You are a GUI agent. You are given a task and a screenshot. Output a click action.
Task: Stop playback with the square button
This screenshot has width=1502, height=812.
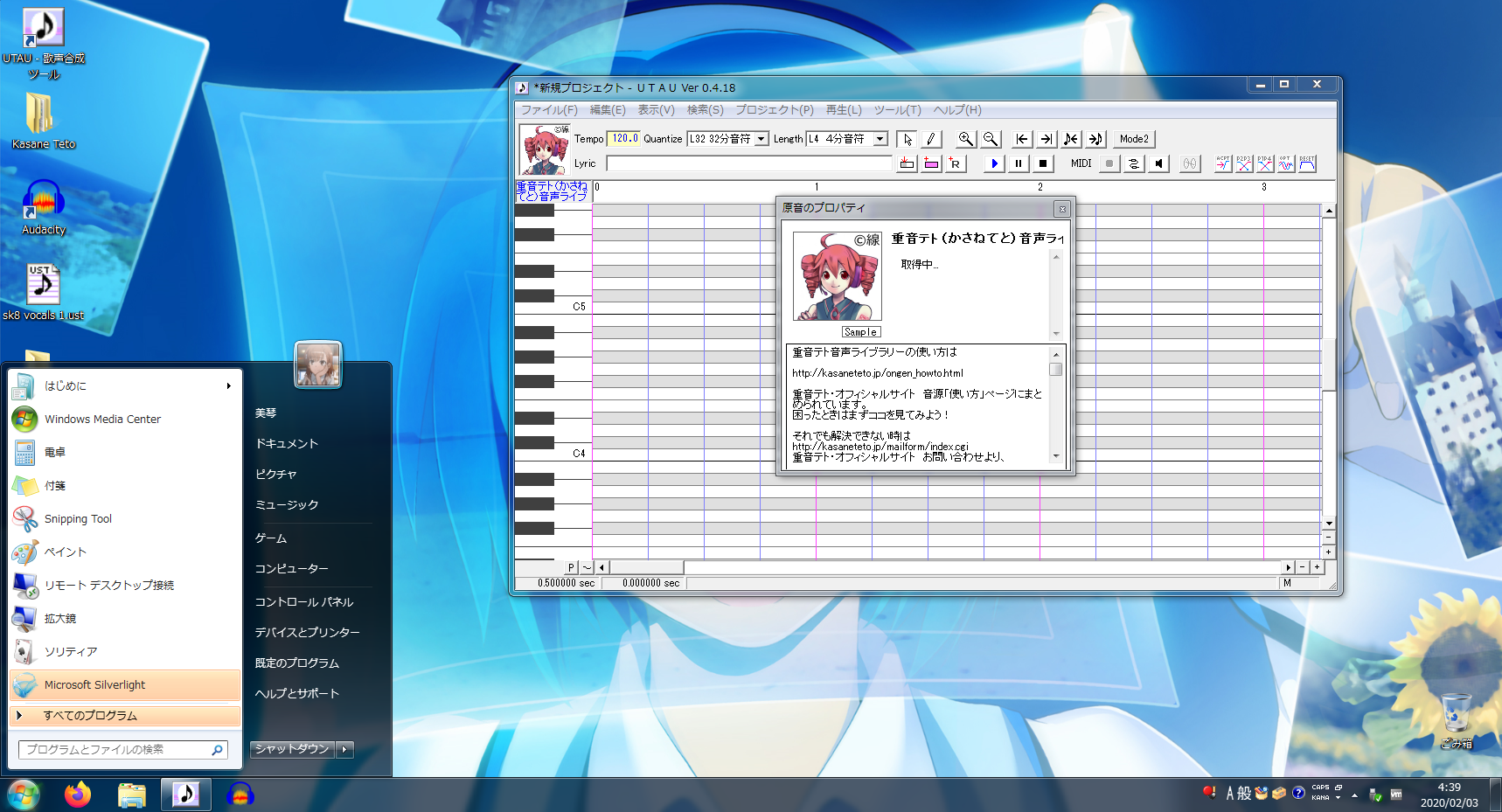click(x=1043, y=163)
